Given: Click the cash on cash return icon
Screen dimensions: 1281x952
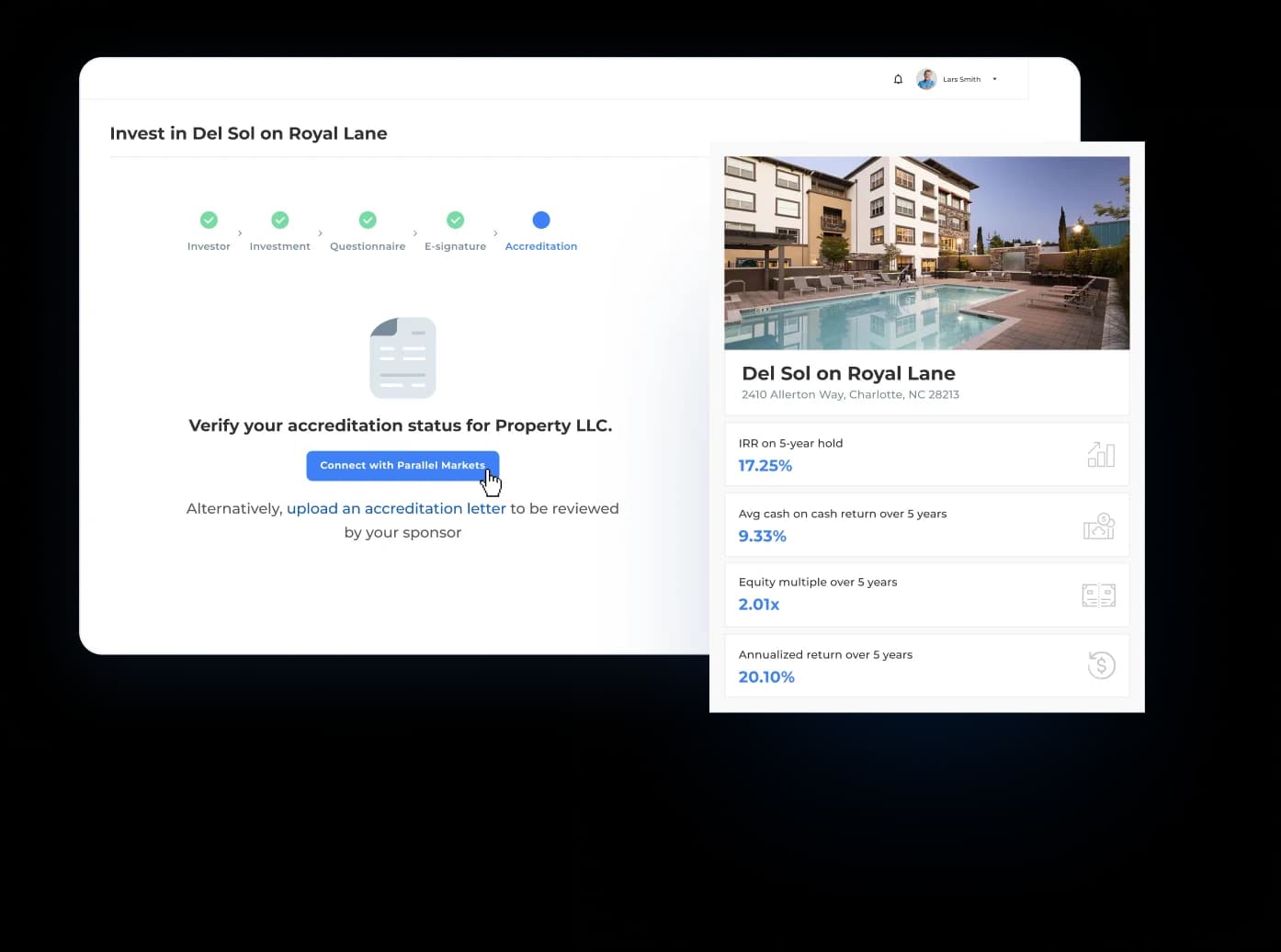Looking at the screenshot, I should pyautogui.click(x=1098, y=526).
